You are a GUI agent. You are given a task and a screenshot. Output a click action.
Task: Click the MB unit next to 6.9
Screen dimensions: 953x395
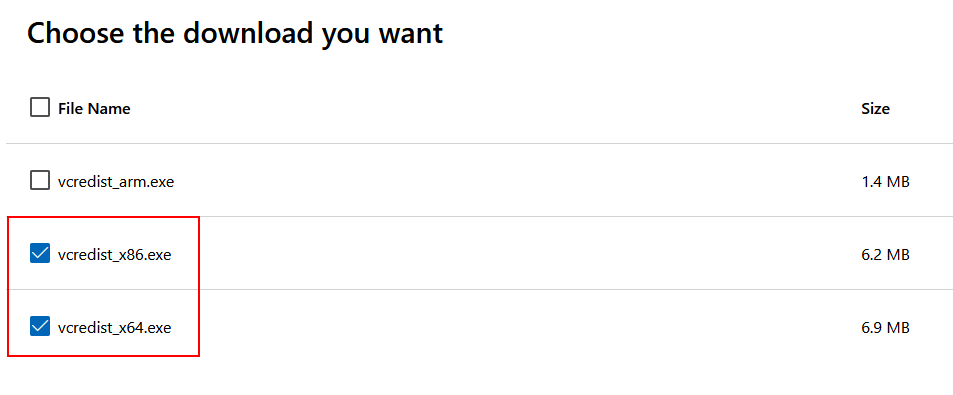click(x=898, y=328)
